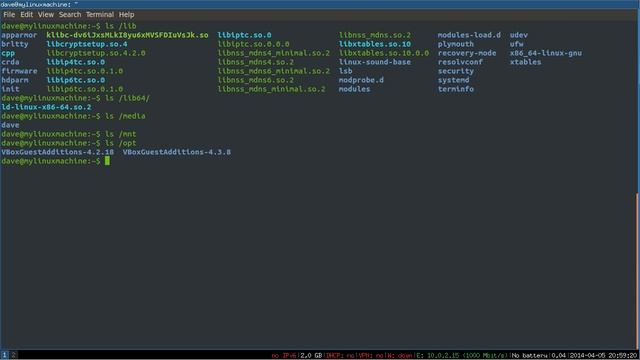Click the window title 'dave@mylinuxmachine: ~'
This screenshot has width=640, height=360.
point(40,4)
